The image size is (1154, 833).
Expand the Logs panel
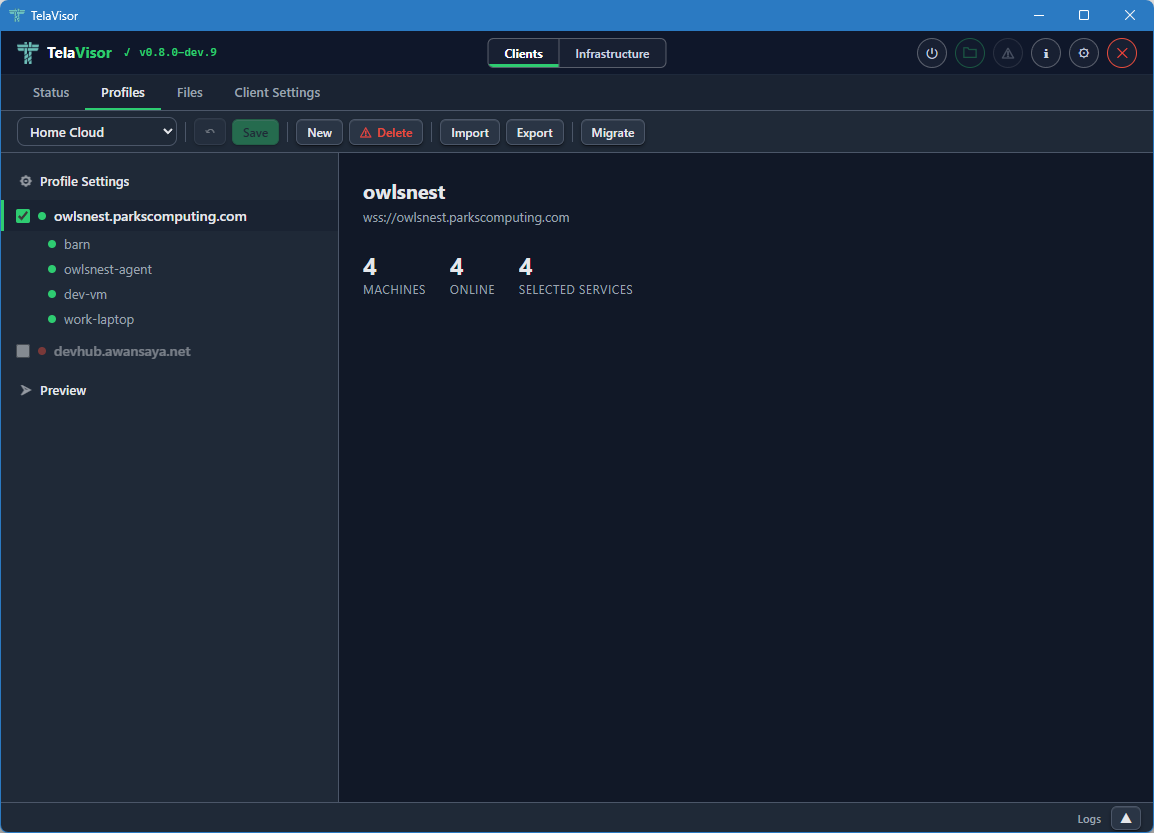tap(1125, 817)
